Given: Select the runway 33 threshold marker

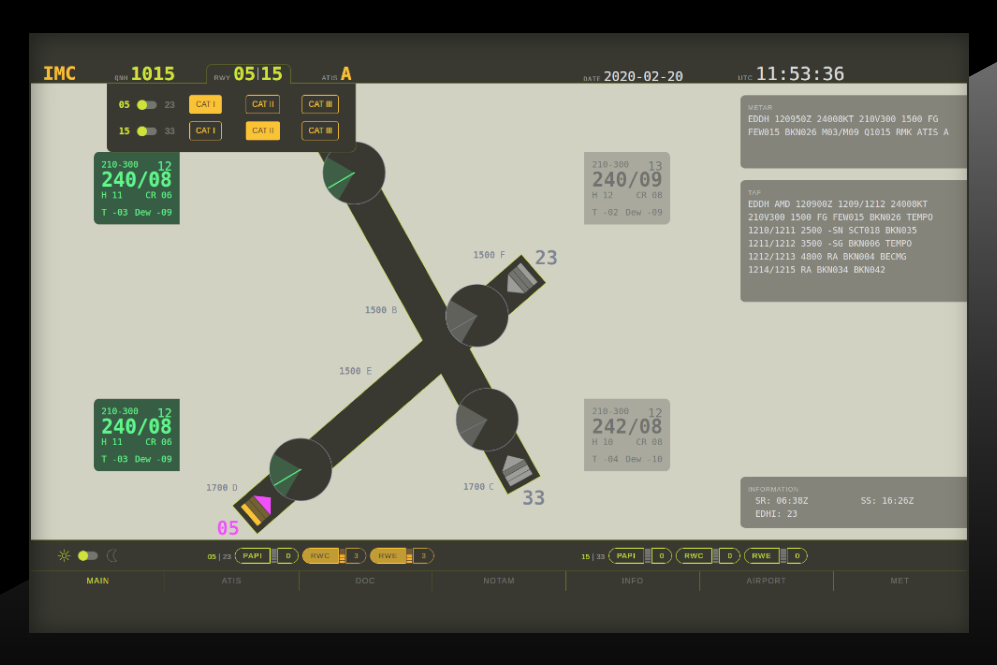Looking at the screenshot, I should point(516,470).
